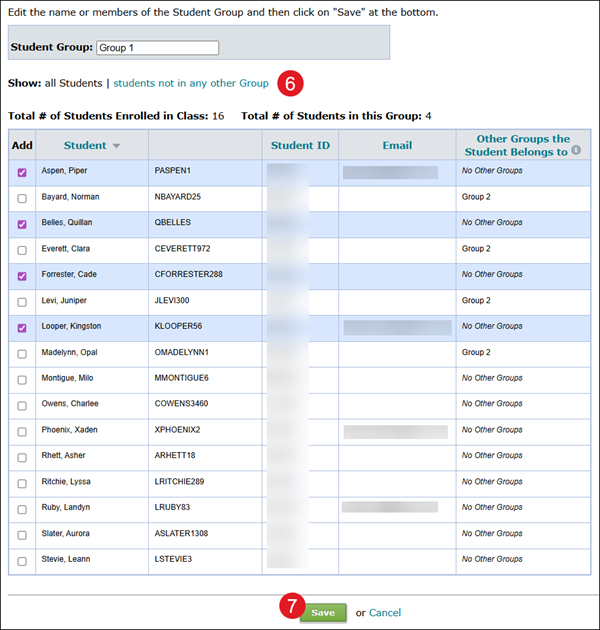Uncheck the checkbox for Aspen, Piper
The image size is (600, 630).
(22, 172)
